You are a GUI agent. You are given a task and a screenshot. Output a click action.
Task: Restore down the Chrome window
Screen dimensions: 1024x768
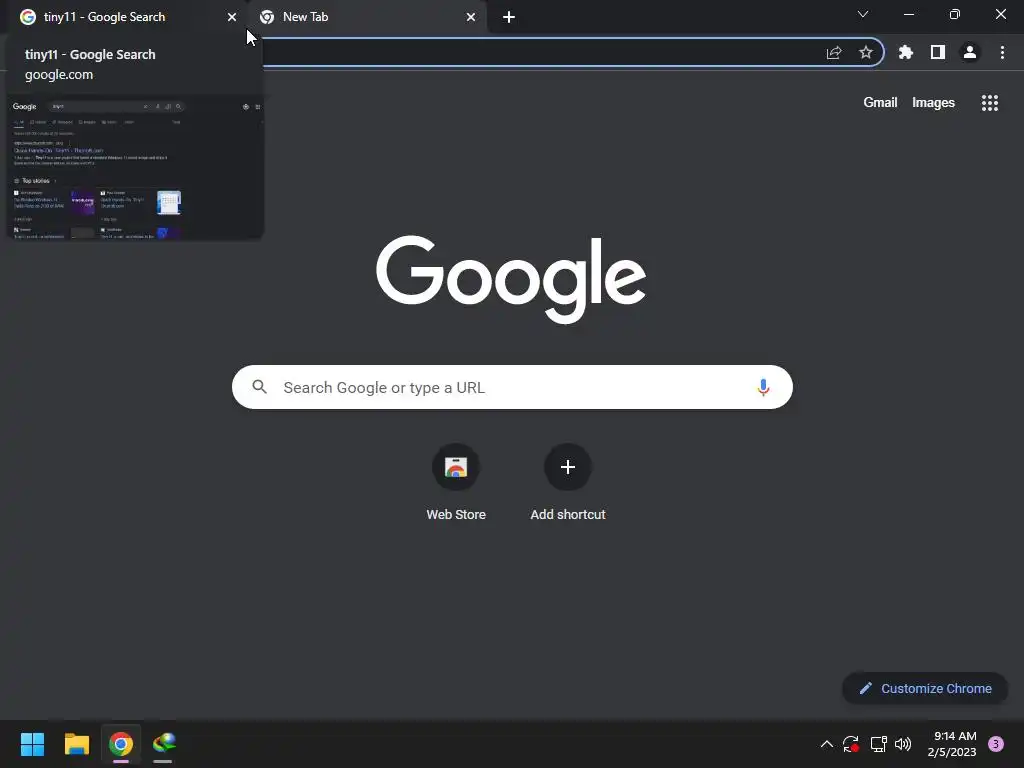click(x=955, y=14)
